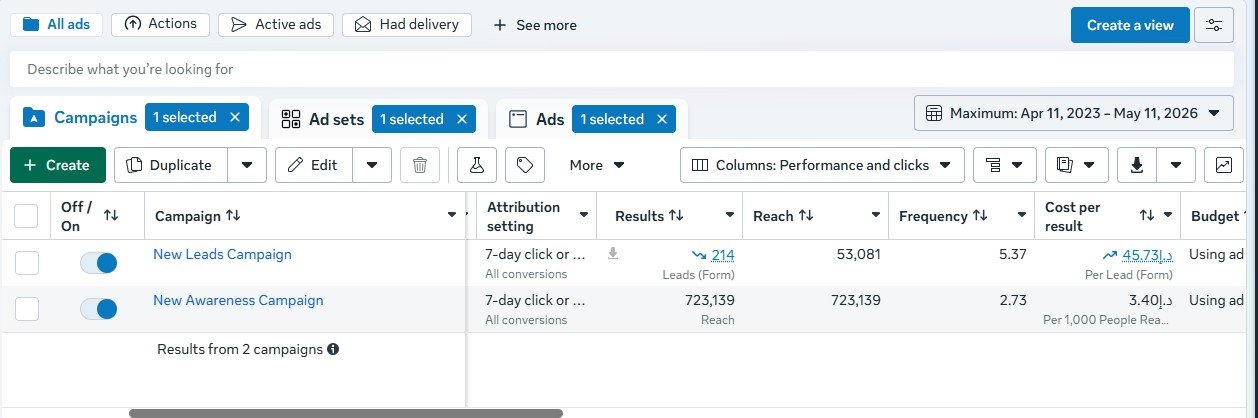Clear the Campaigns 1 selected filter
1258x418 pixels.
pos(234,117)
